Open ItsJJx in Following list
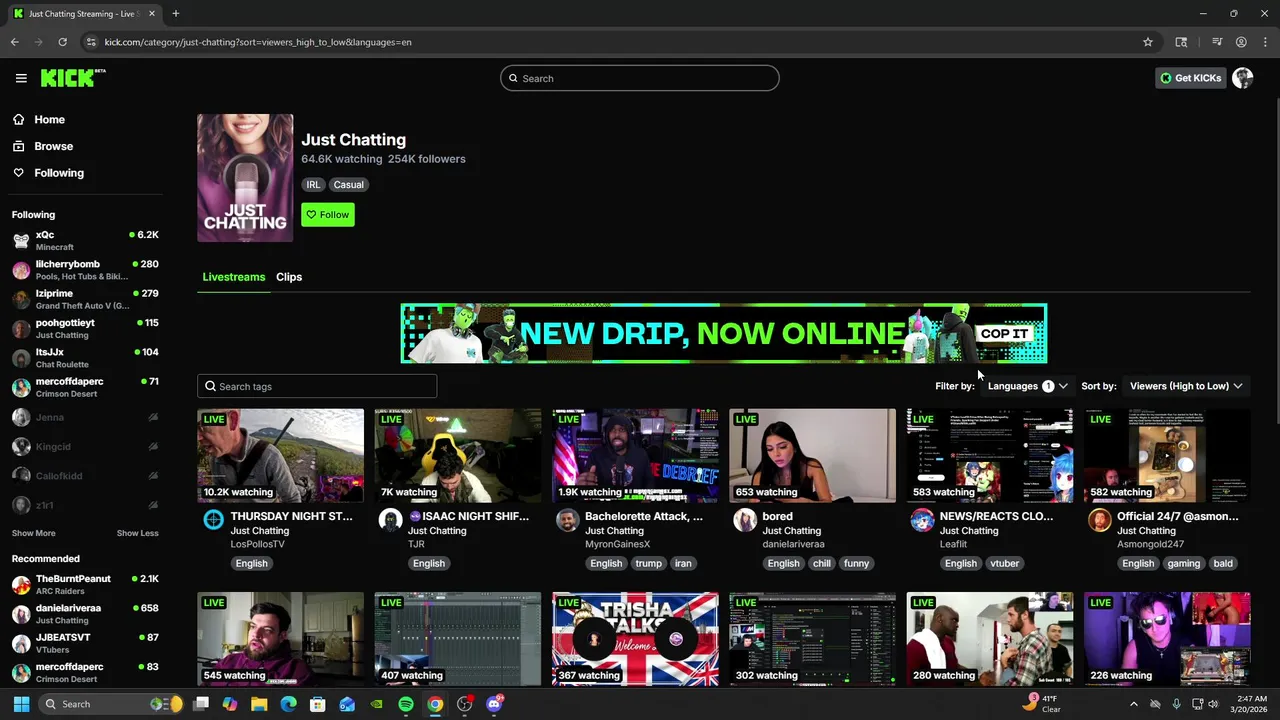 coord(85,358)
